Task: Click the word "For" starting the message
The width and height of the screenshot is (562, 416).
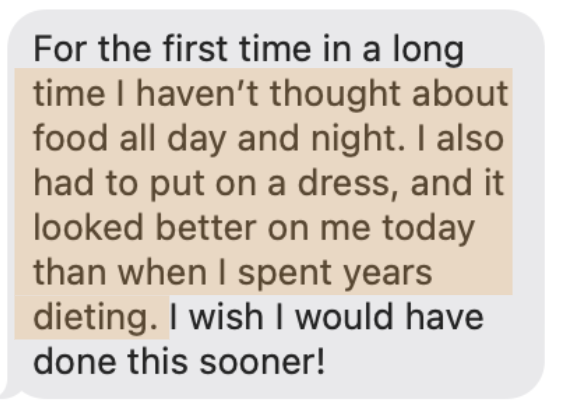Action: [x=61, y=48]
